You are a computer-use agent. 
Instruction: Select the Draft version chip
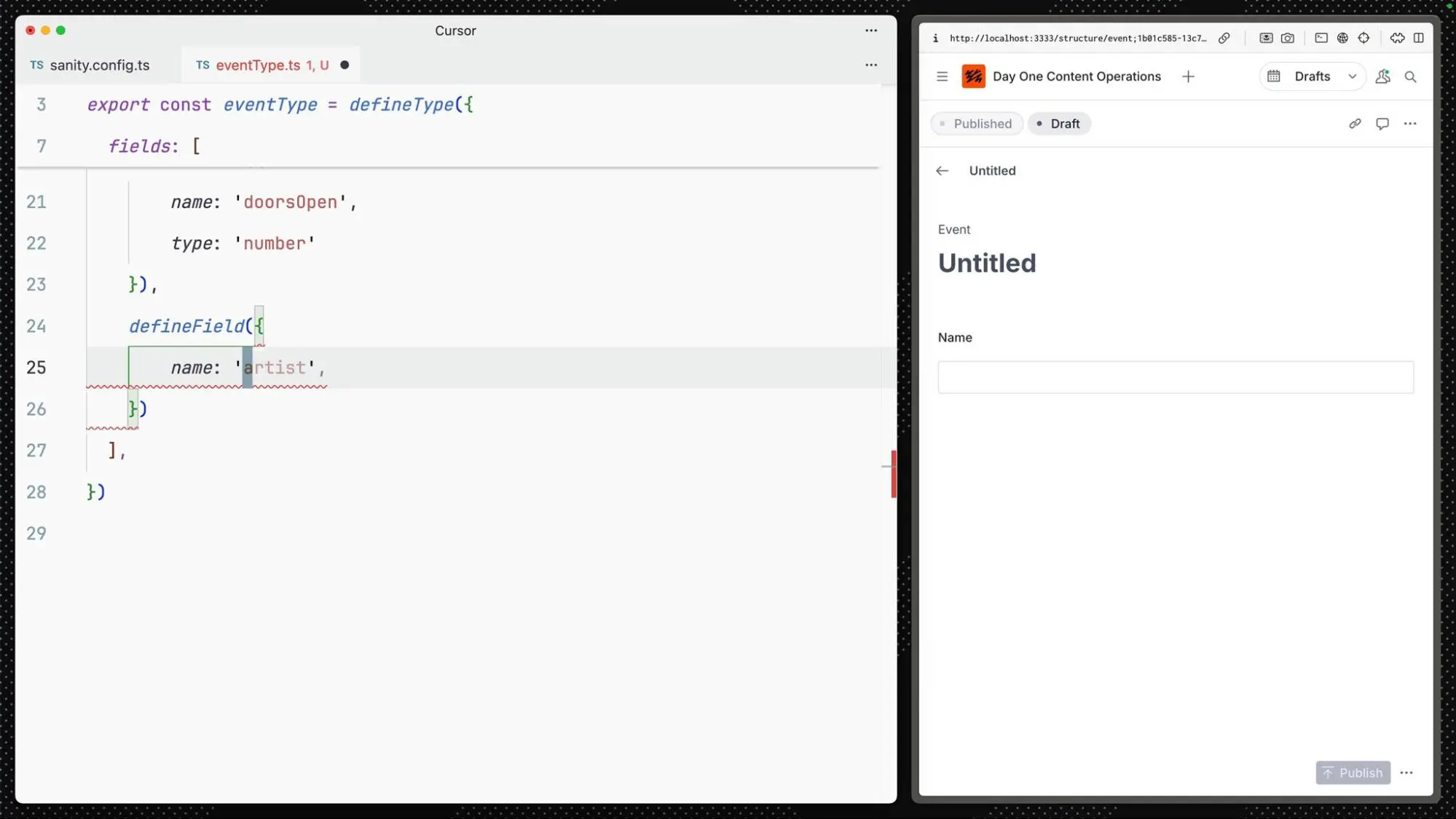coord(1058,124)
